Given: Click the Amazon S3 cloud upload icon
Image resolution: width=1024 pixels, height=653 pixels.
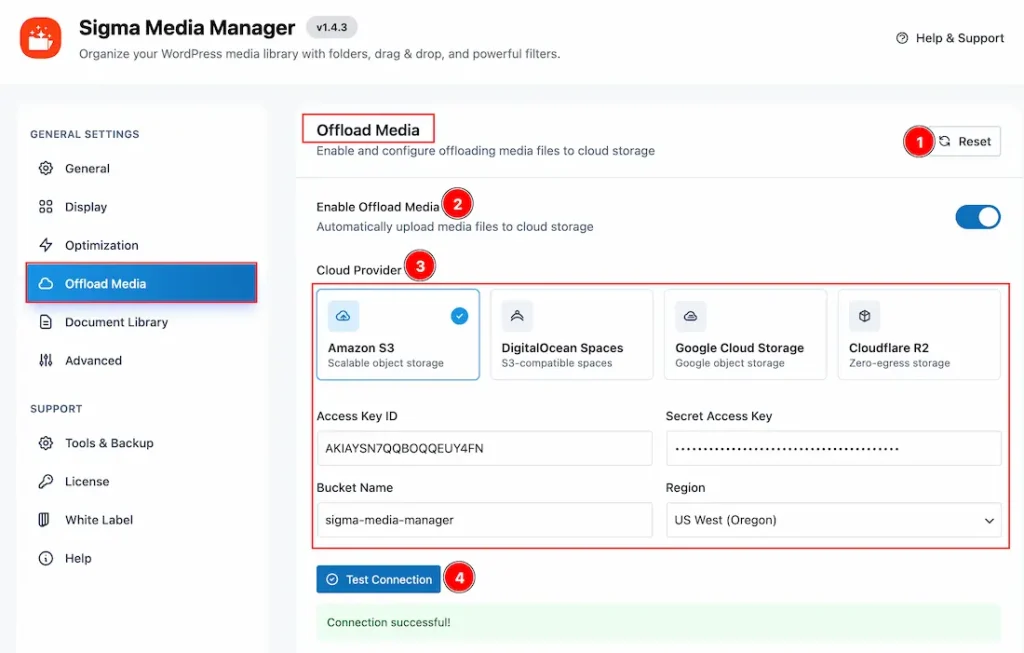Looking at the screenshot, I should click(343, 316).
